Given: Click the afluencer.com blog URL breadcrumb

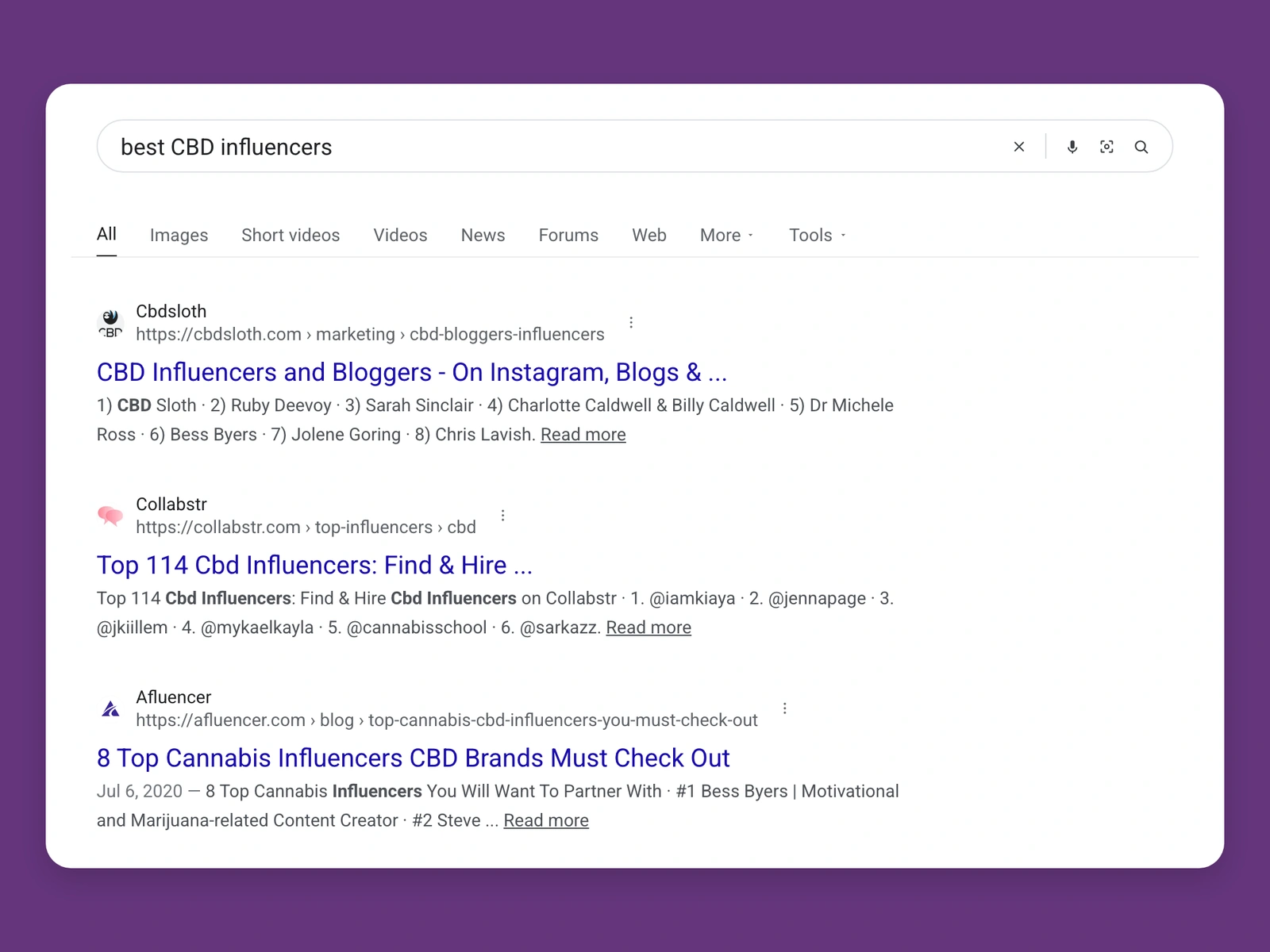Looking at the screenshot, I should (447, 720).
